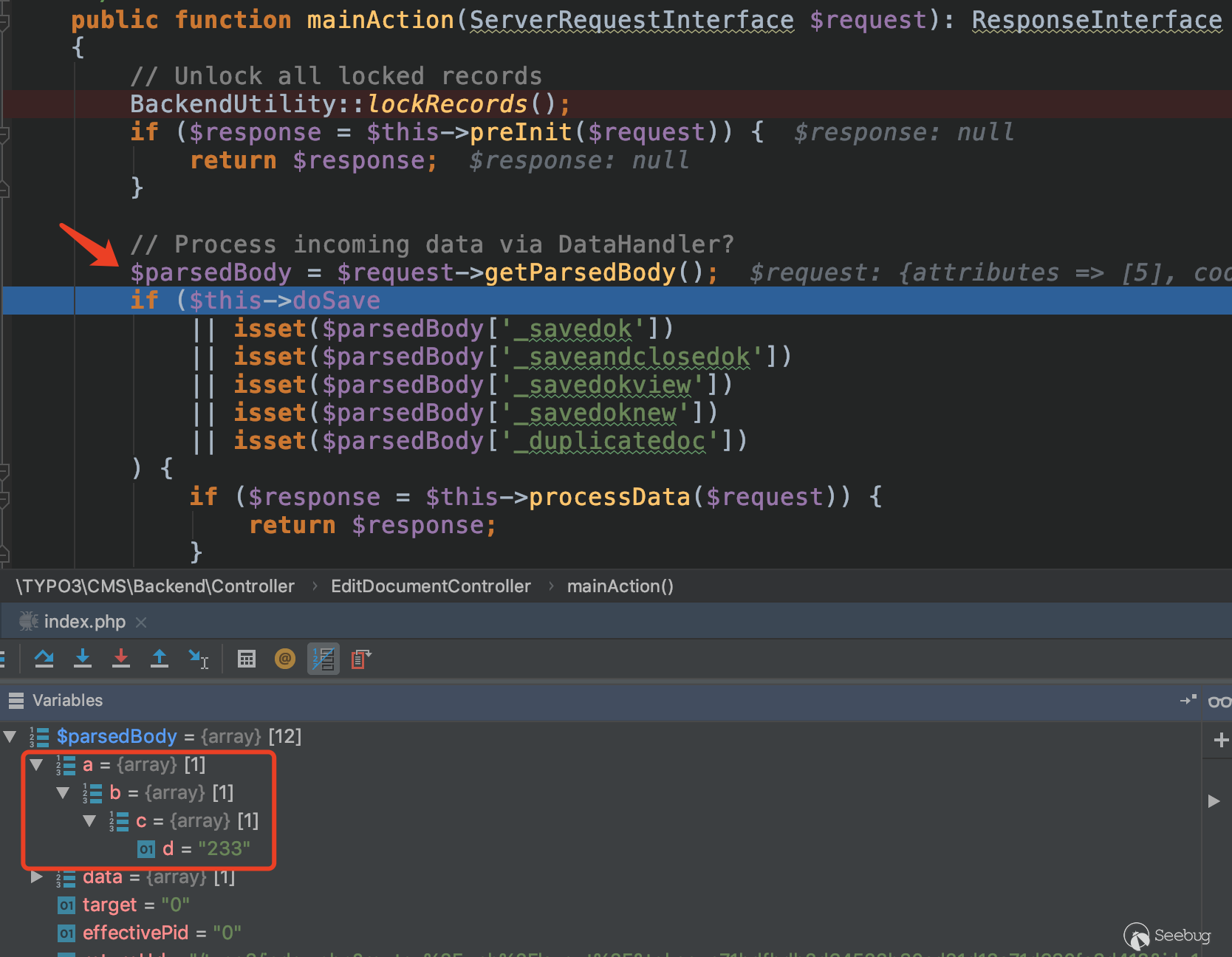The height and width of the screenshot is (957, 1232).
Task: Click the list icon beside the 'data' array
Action: (66, 878)
